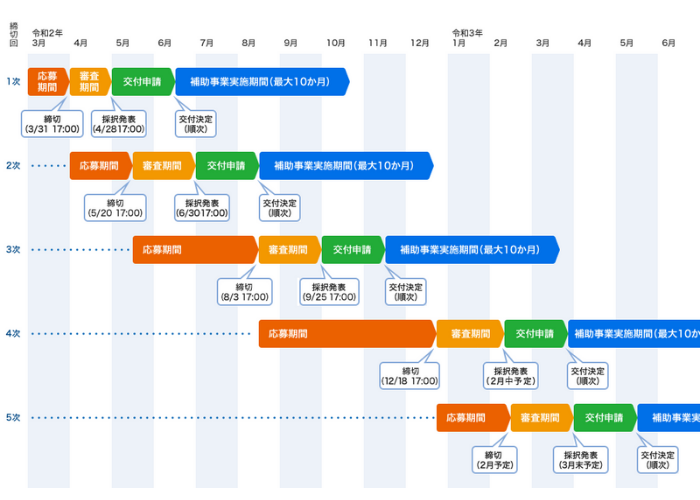Click the 採択発表 (2月中予定) callout

510,375
